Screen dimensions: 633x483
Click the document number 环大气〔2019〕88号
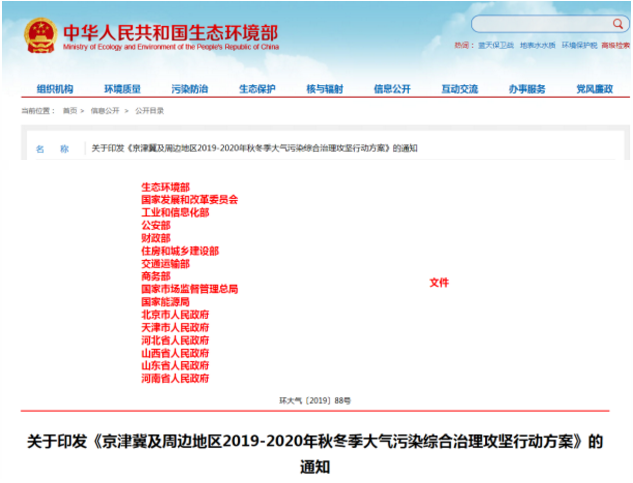coord(315,401)
